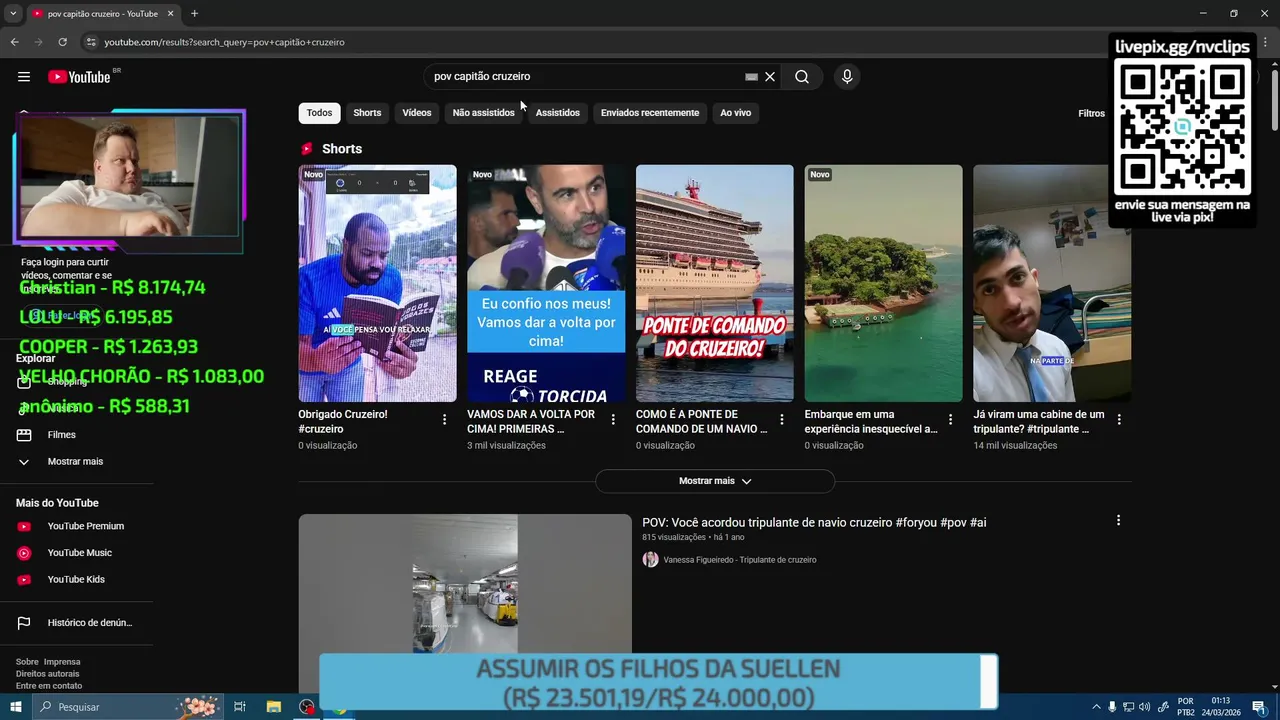Open more options for 'POV: Você acordou' video

[1118, 521]
